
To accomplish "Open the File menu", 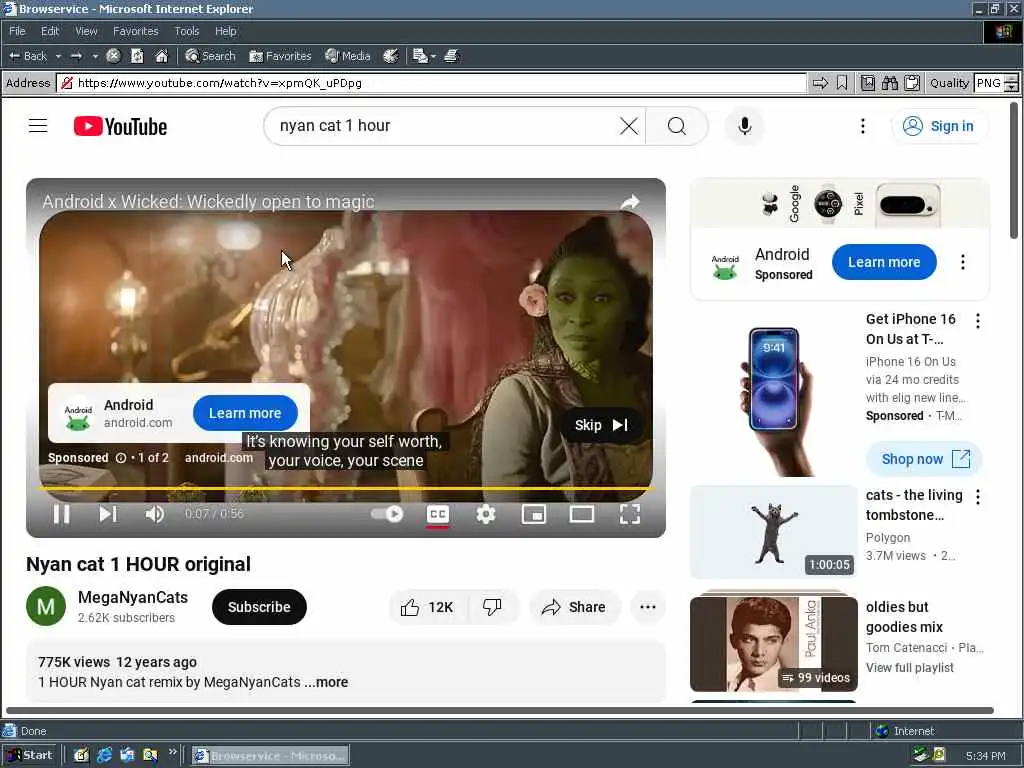I will click(17, 31).
